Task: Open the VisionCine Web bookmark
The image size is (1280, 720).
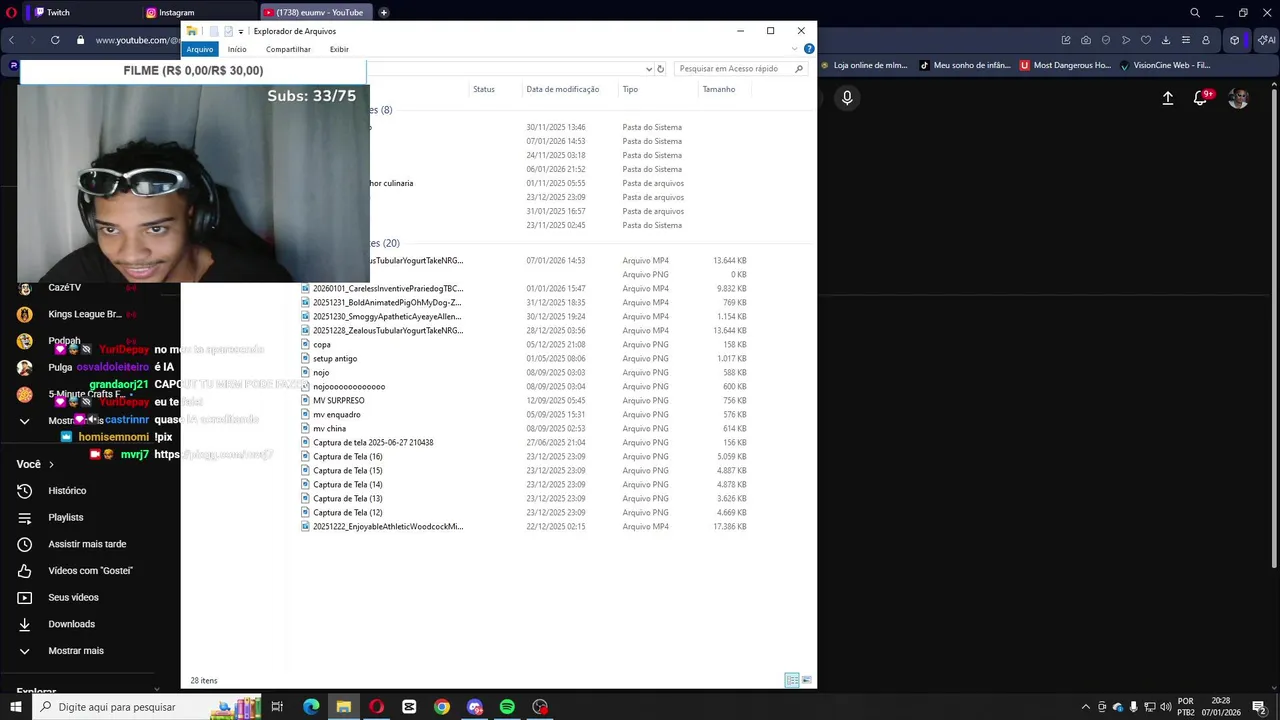Action: point(1165,65)
